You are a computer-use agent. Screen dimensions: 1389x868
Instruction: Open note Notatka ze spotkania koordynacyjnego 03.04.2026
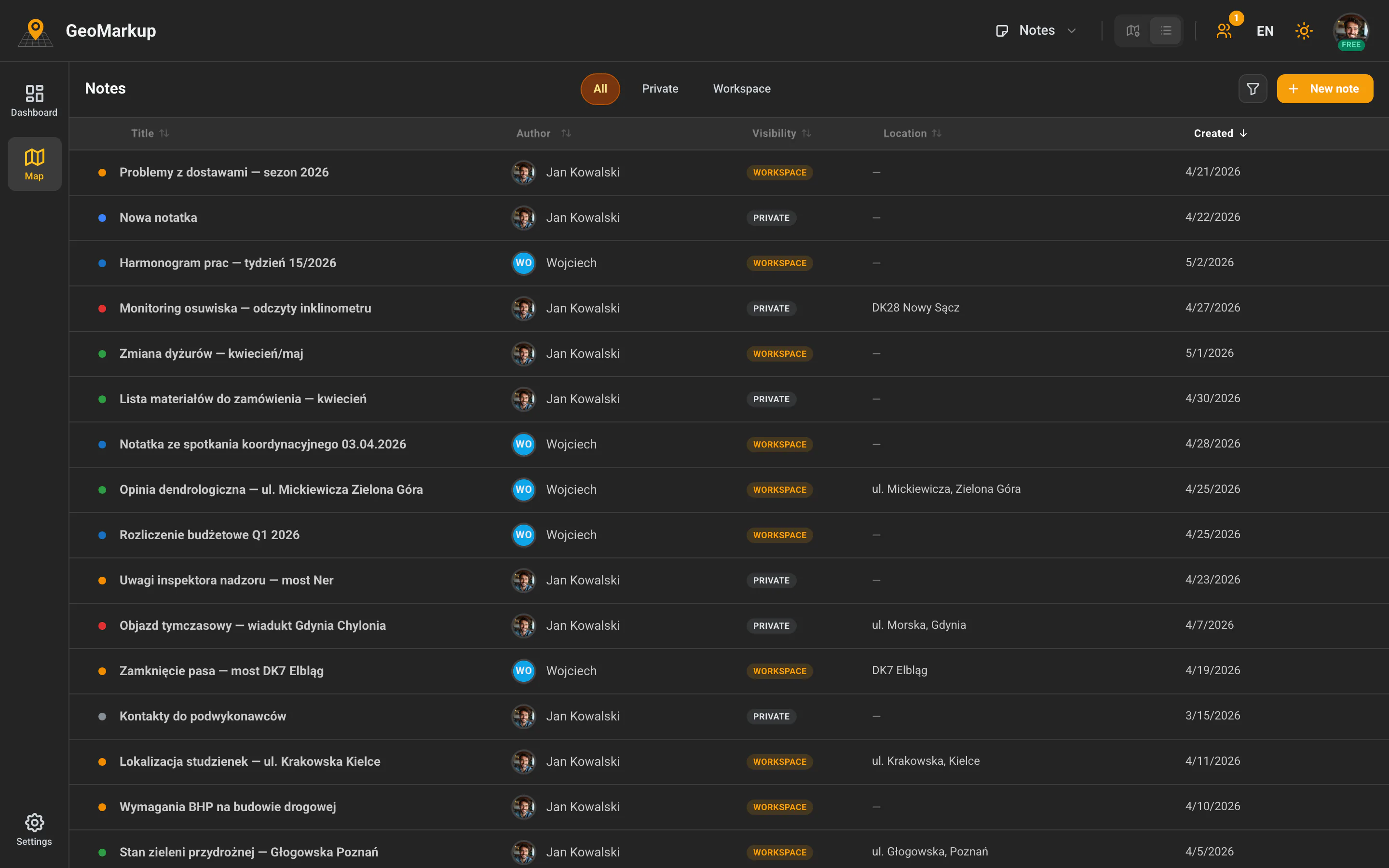[262, 444]
